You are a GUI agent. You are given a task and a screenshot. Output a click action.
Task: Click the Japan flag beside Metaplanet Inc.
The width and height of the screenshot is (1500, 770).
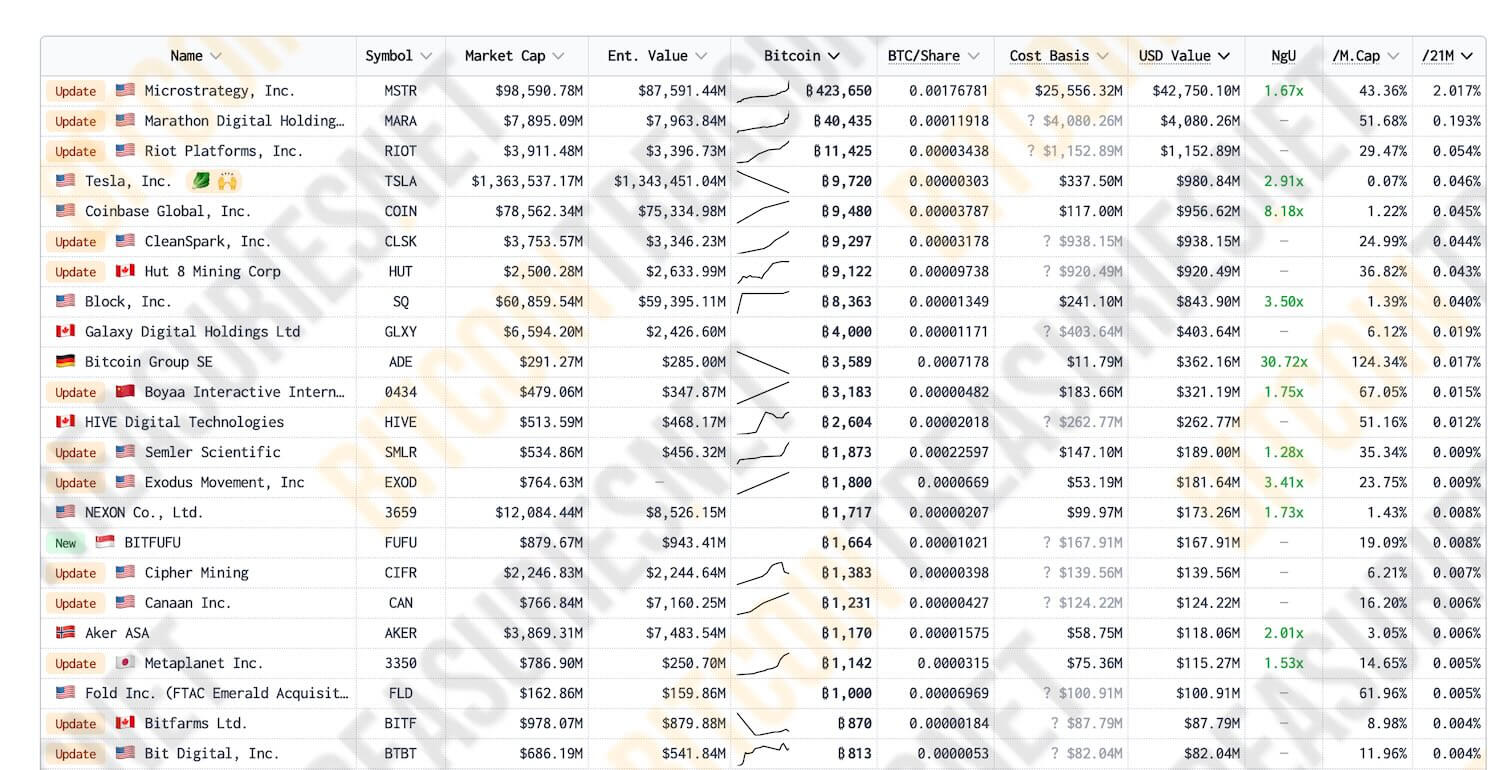125,663
